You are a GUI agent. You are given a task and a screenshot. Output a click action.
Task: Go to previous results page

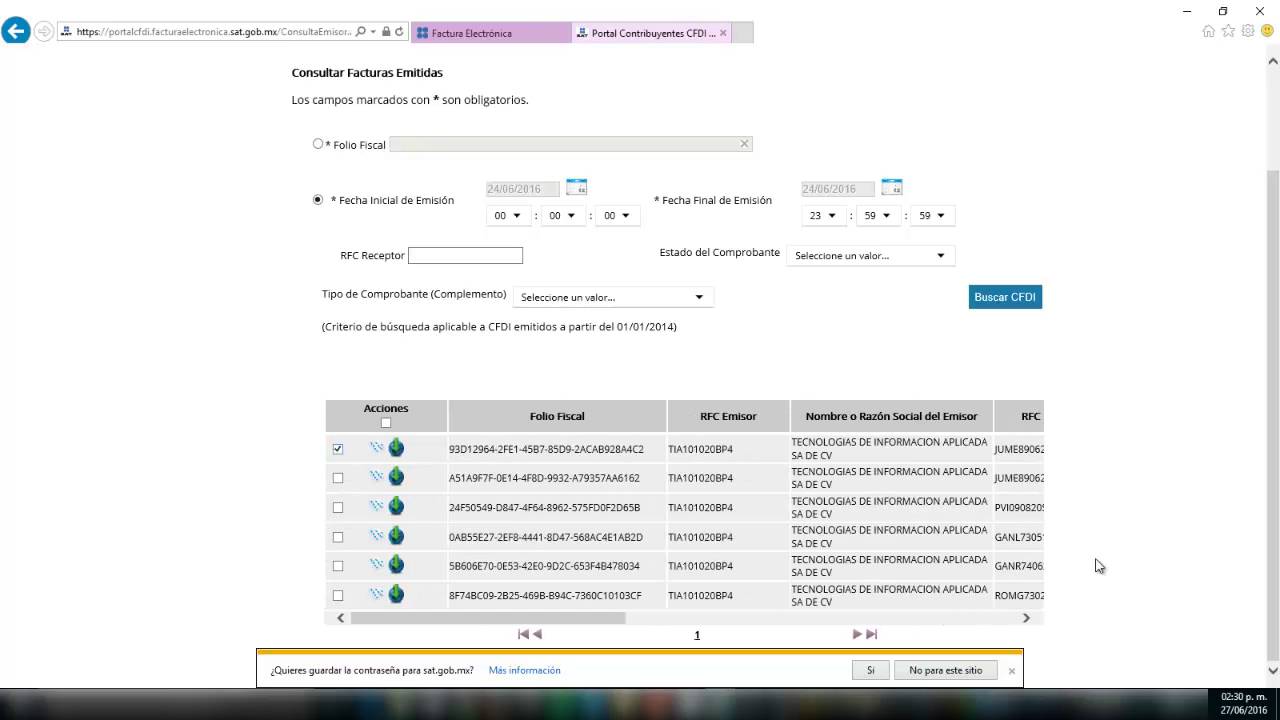click(x=537, y=634)
